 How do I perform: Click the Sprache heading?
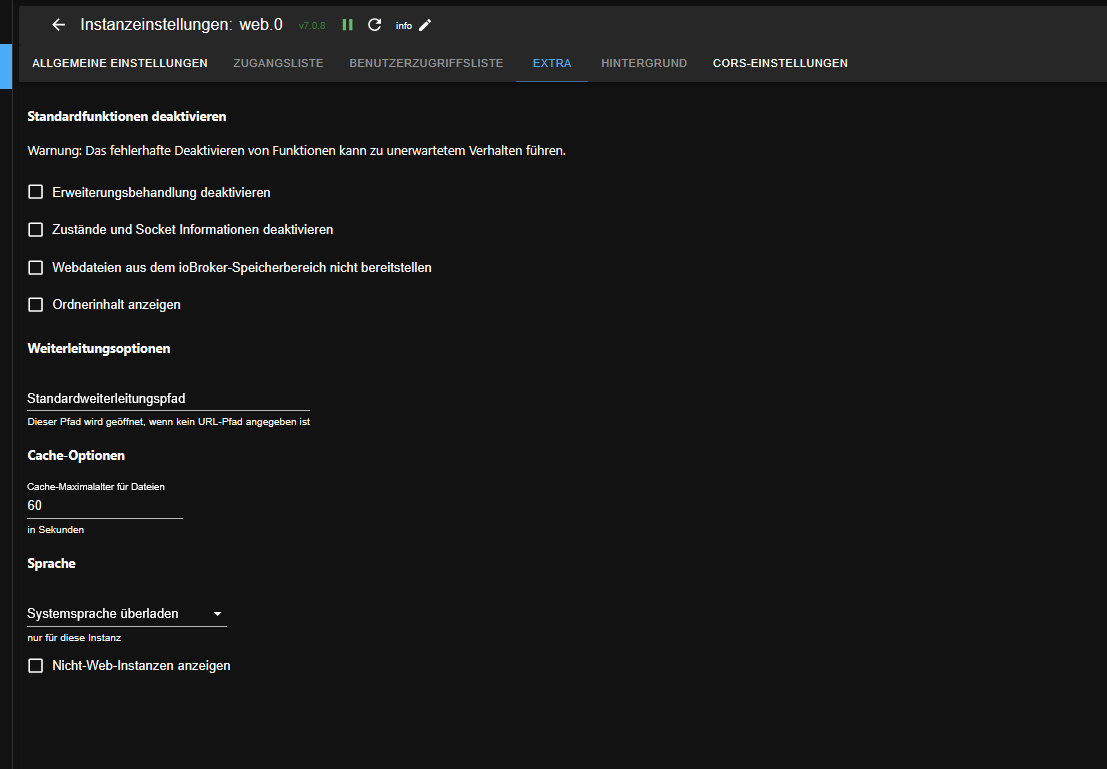52,564
